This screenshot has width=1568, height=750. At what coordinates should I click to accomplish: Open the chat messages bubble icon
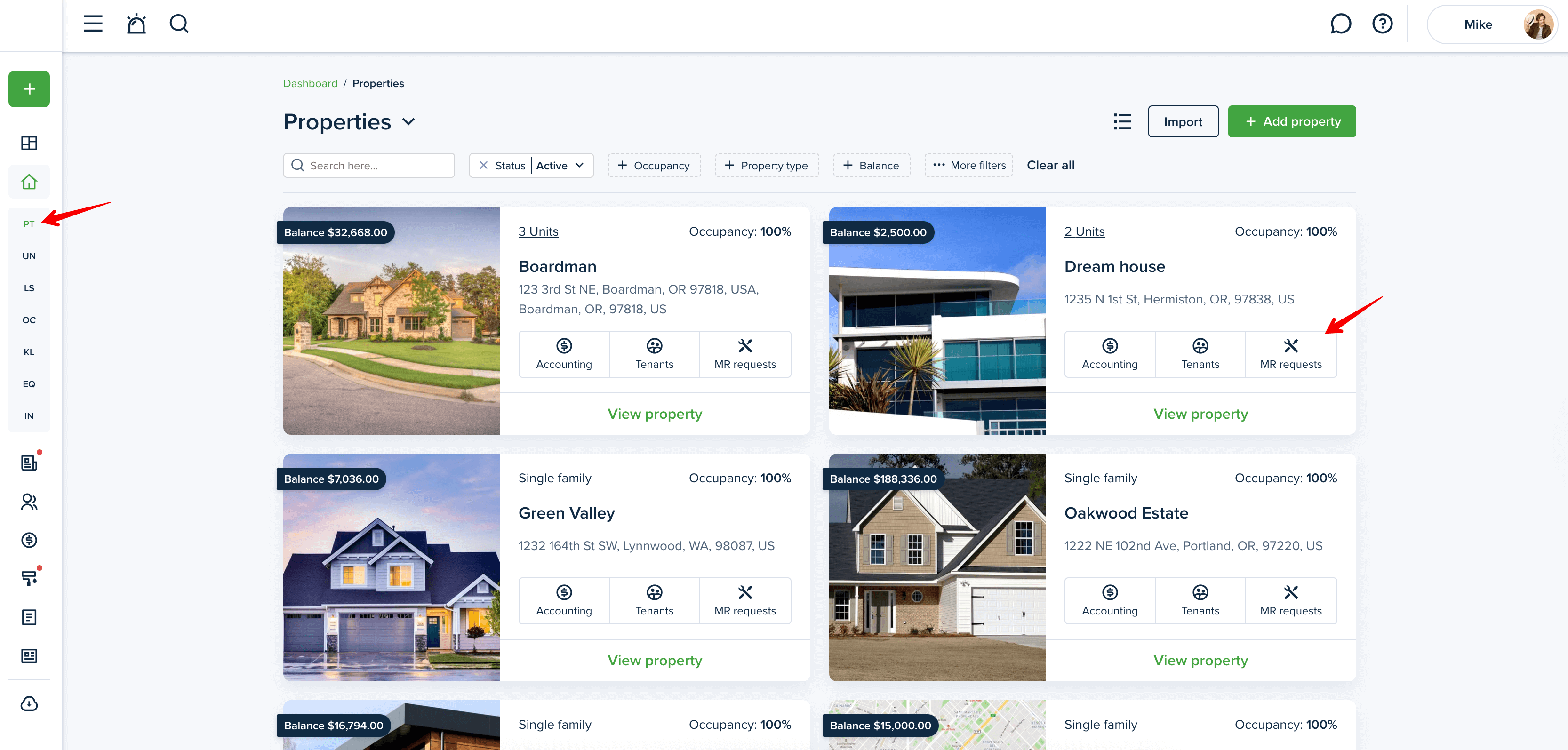tap(1340, 24)
